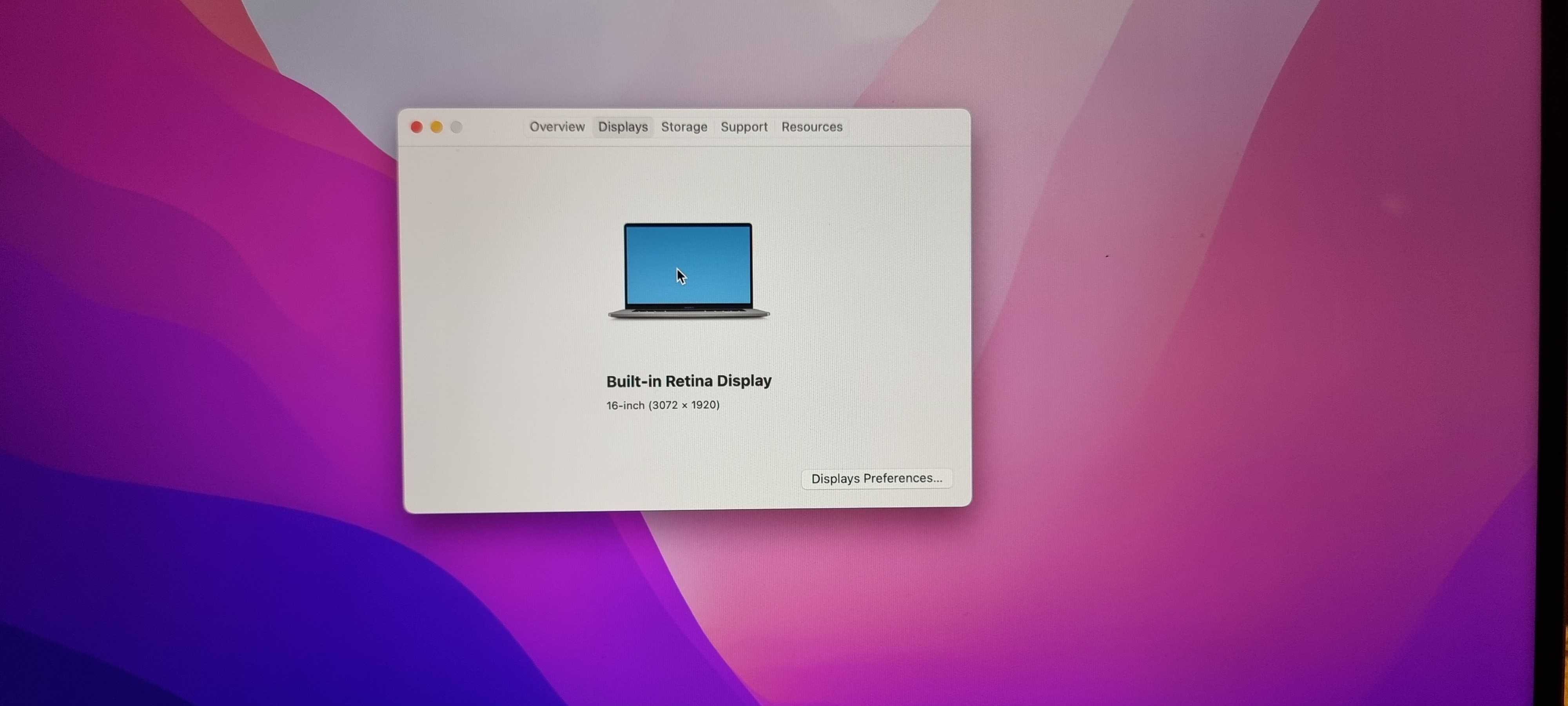Viewport: 1568px width, 706px height.
Task: Click the Built-in Retina Display heading
Action: click(x=688, y=381)
